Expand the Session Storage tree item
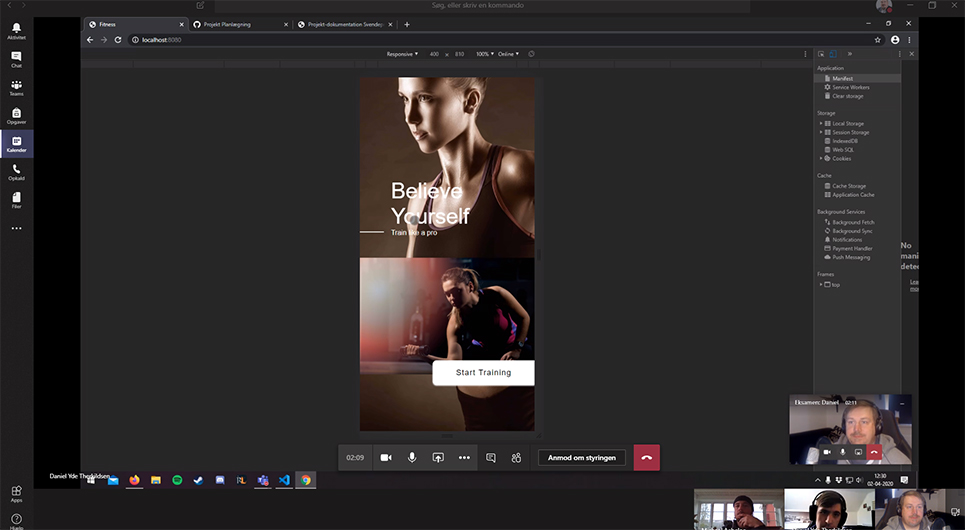The height and width of the screenshot is (530, 965). click(820, 132)
